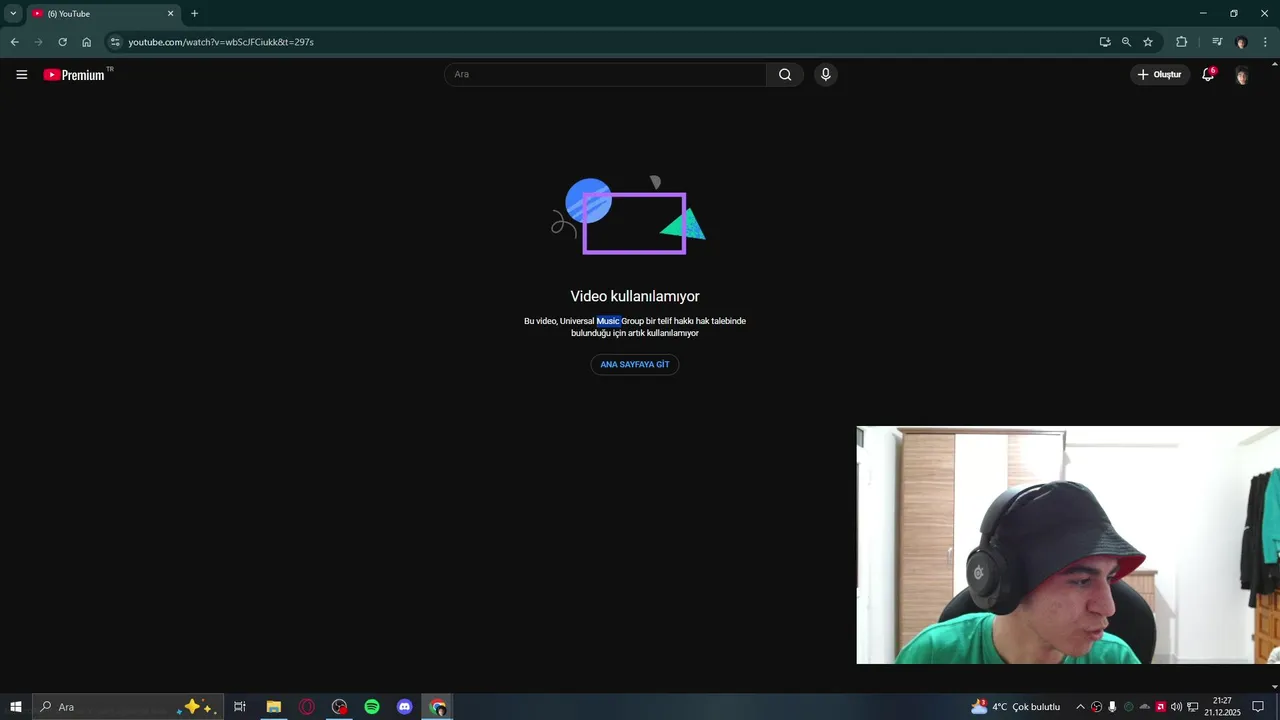Switch to OBS Studio on taskbar

(339, 707)
